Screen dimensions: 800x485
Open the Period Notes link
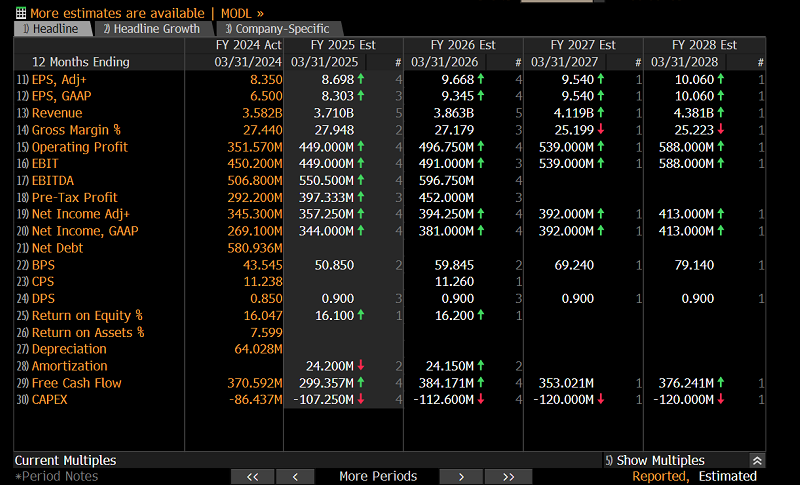click(x=57, y=476)
